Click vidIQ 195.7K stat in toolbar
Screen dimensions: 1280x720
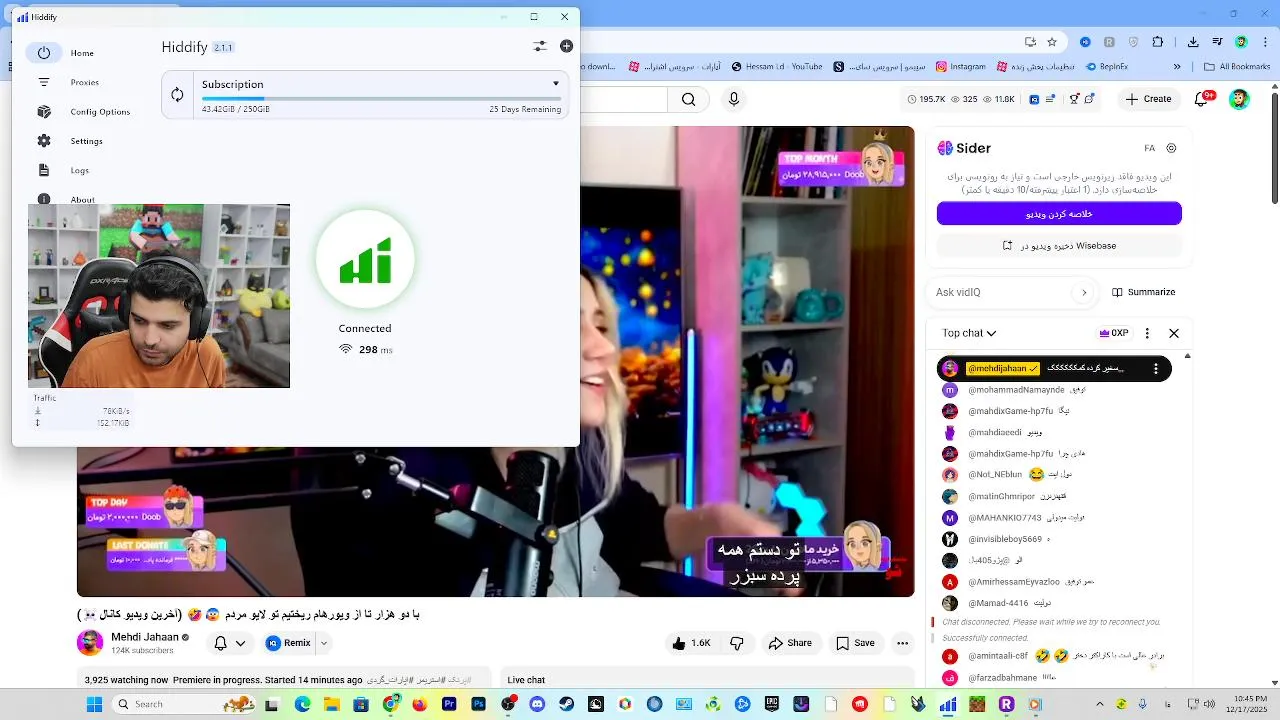pos(926,99)
